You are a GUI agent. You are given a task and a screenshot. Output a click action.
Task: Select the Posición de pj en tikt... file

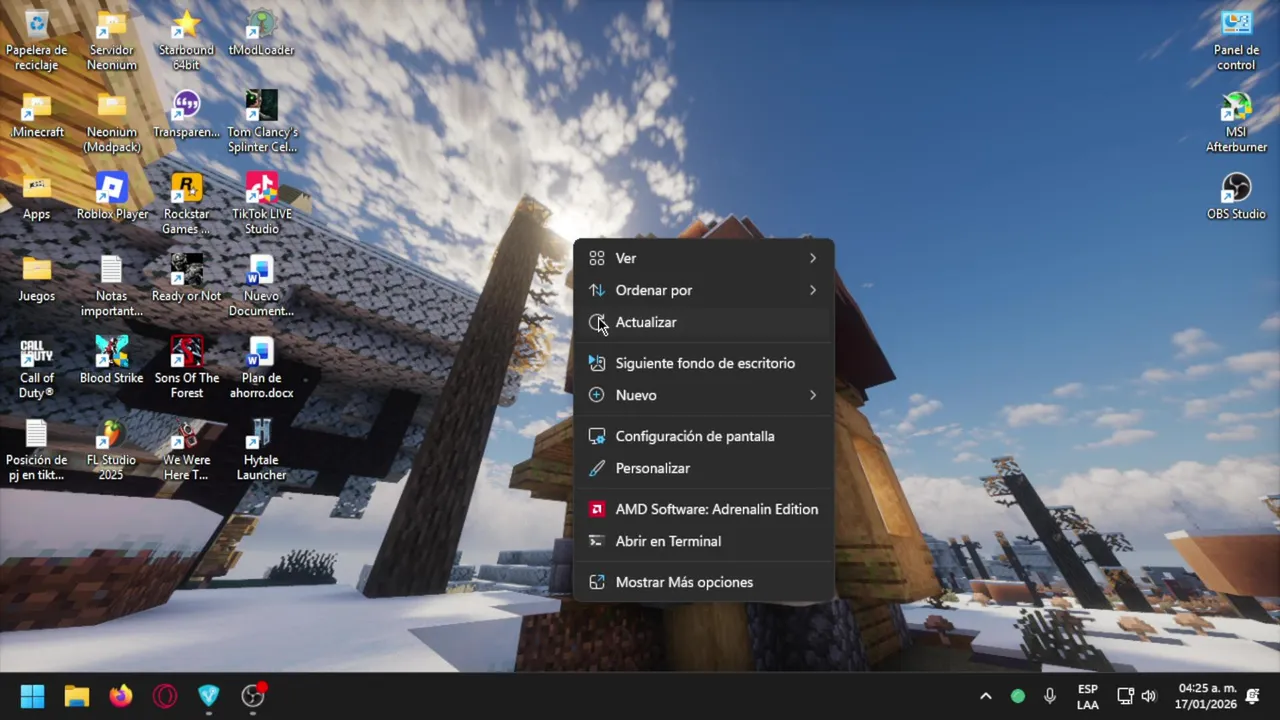(36, 450)
